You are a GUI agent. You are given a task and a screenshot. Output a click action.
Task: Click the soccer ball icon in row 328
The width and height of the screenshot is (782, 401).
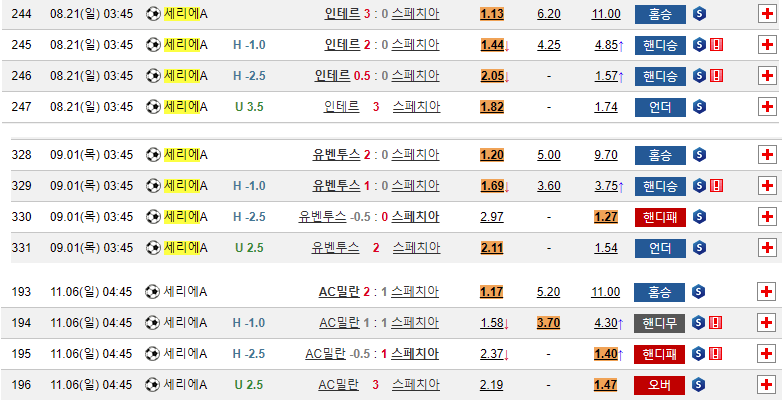tap(152, 154)
